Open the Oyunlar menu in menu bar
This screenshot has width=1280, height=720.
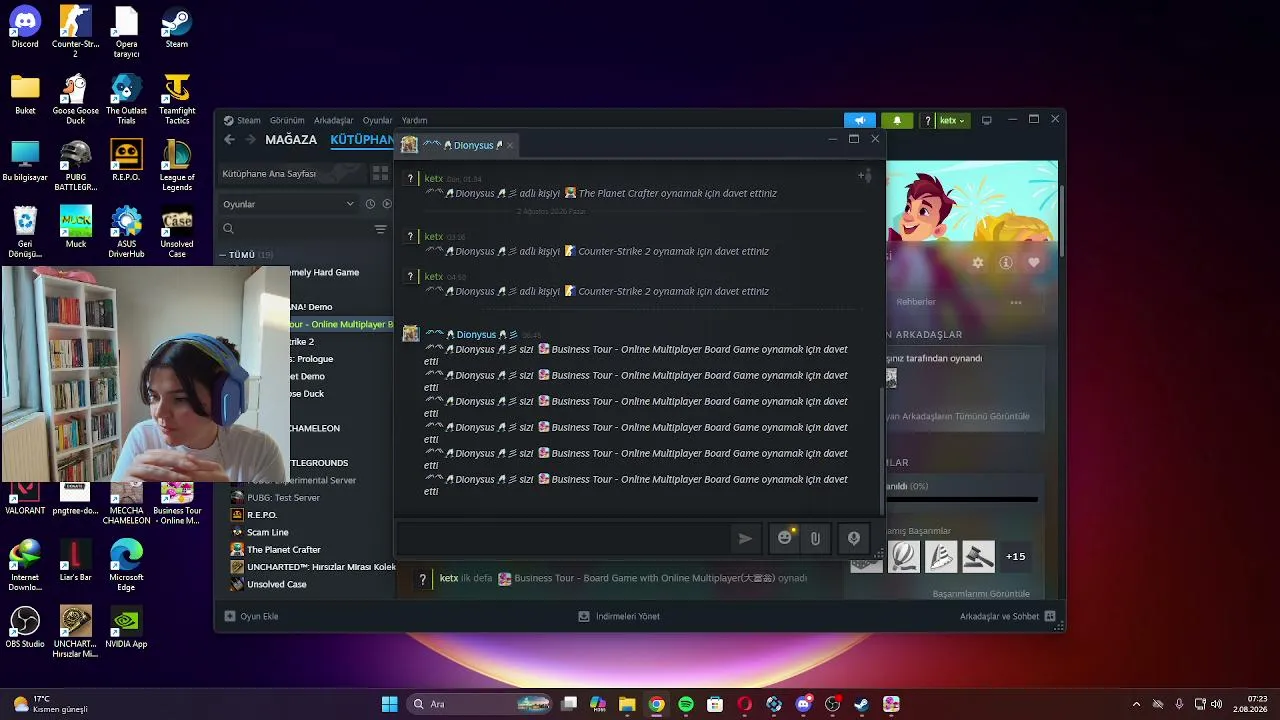click(378, 120)
